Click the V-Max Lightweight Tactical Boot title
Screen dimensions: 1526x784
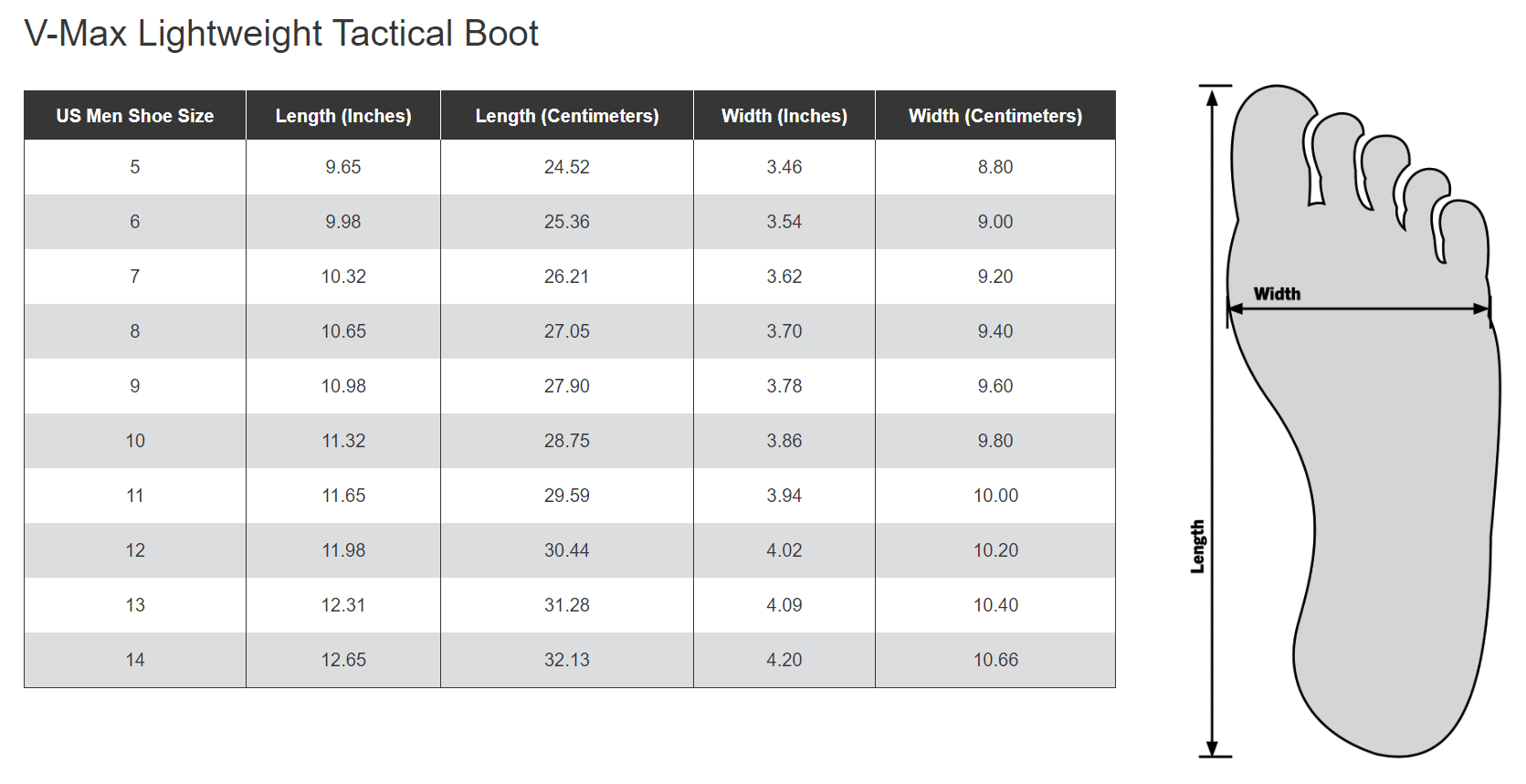281,34
